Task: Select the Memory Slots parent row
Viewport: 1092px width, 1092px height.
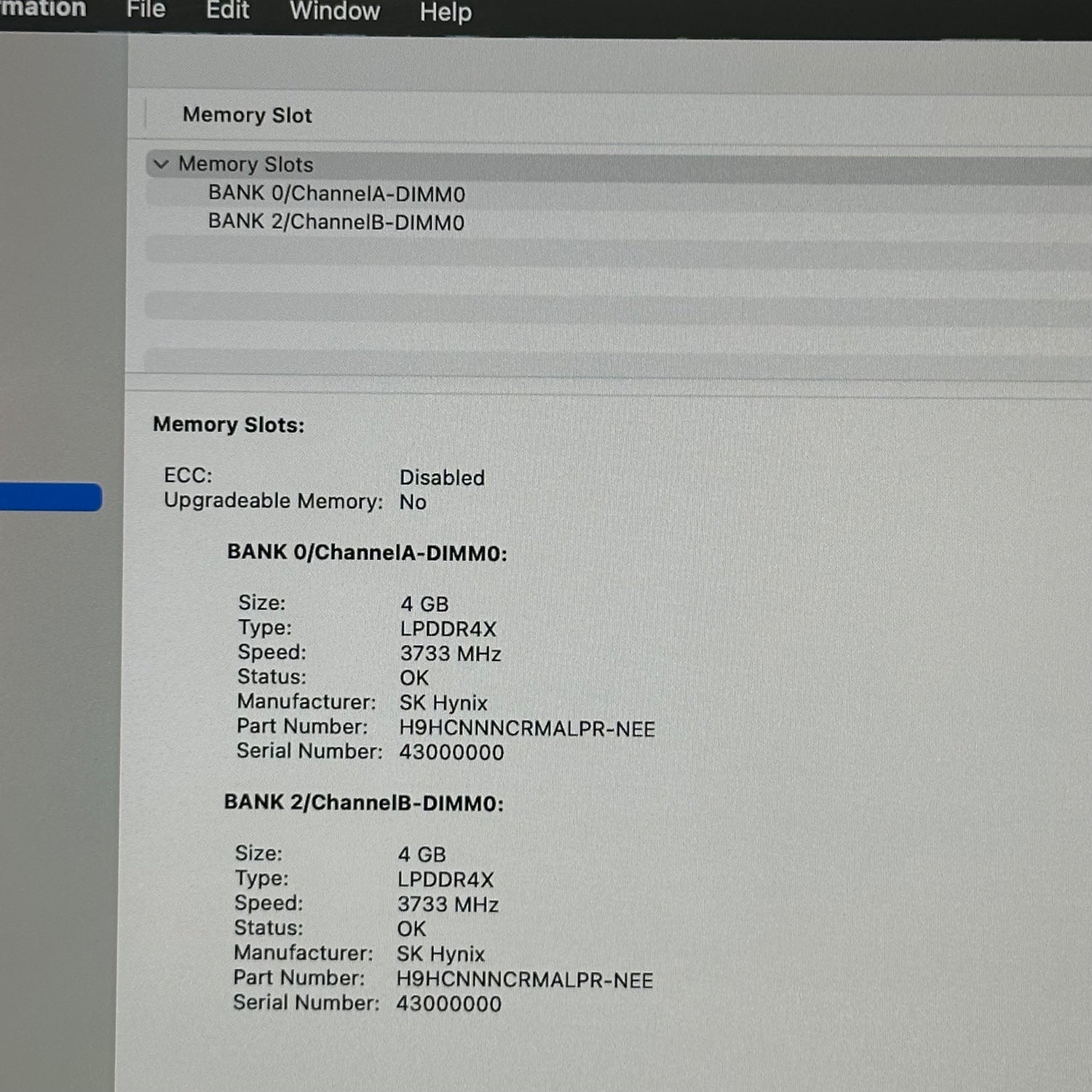Action: pyautogui.click(x=246, y=165)
